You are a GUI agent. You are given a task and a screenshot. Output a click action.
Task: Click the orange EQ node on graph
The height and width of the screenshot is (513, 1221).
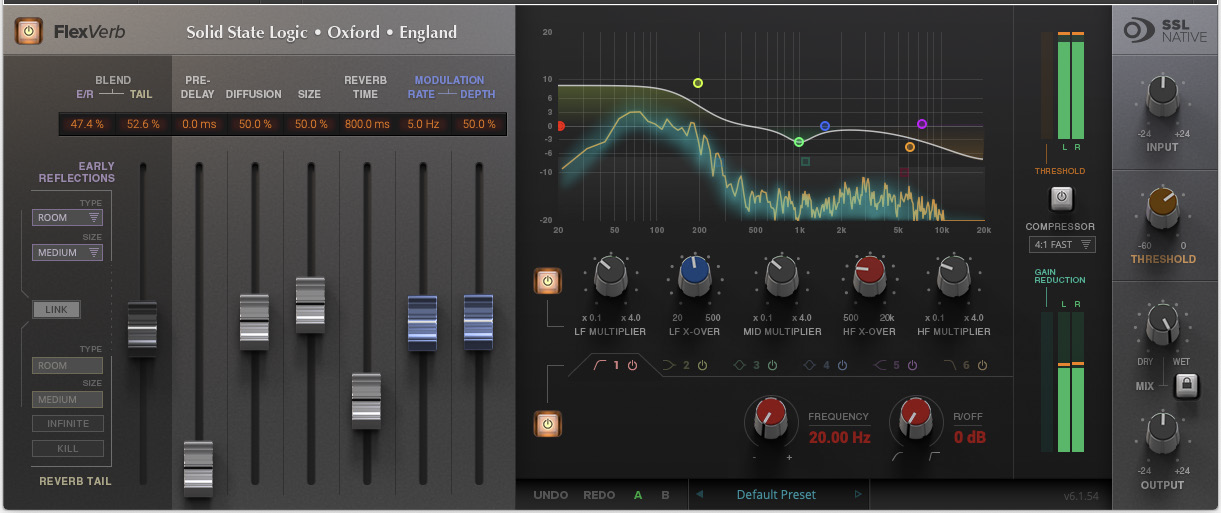[x=910, y=147]
